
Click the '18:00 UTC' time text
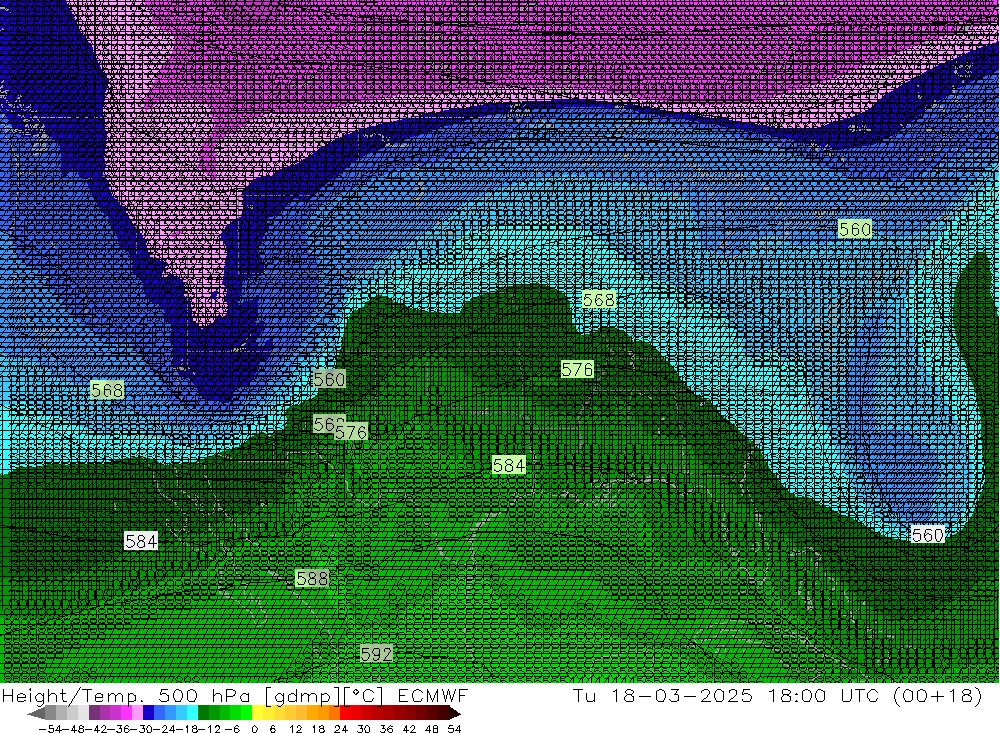coord(824,695)
